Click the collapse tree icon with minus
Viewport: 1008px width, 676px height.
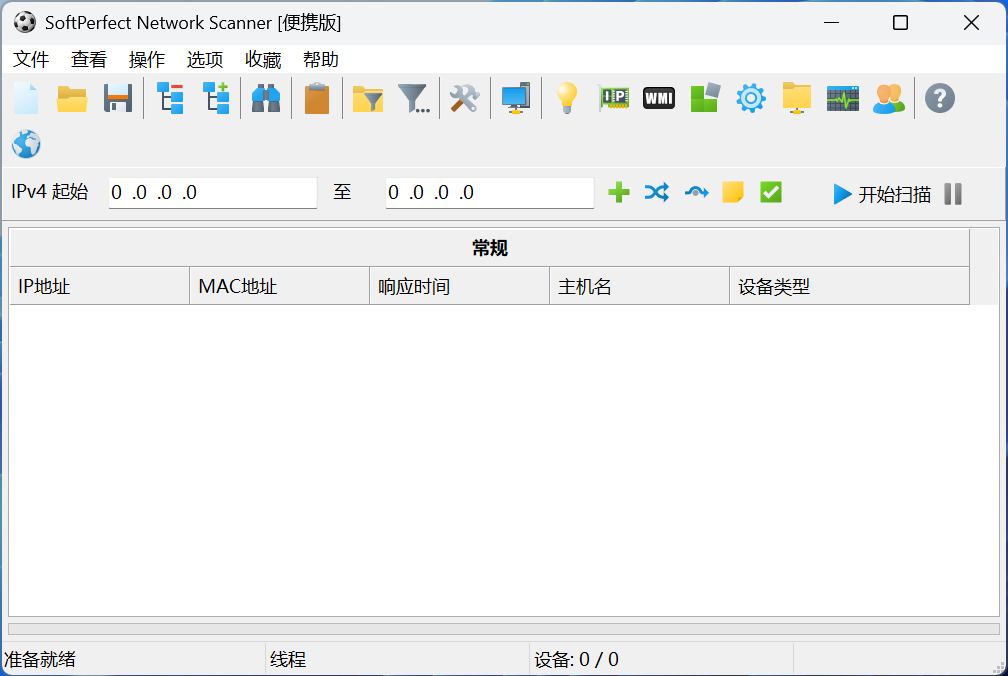pyautogui.click(x=170, y=98)
